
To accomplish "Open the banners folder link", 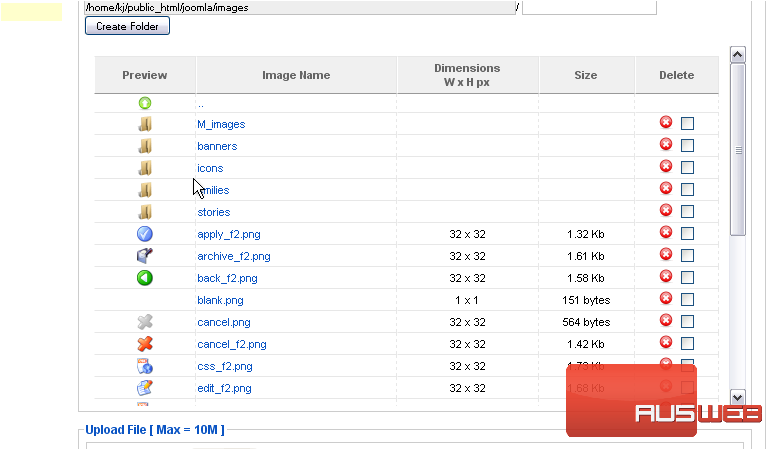I will coord(217,146).
